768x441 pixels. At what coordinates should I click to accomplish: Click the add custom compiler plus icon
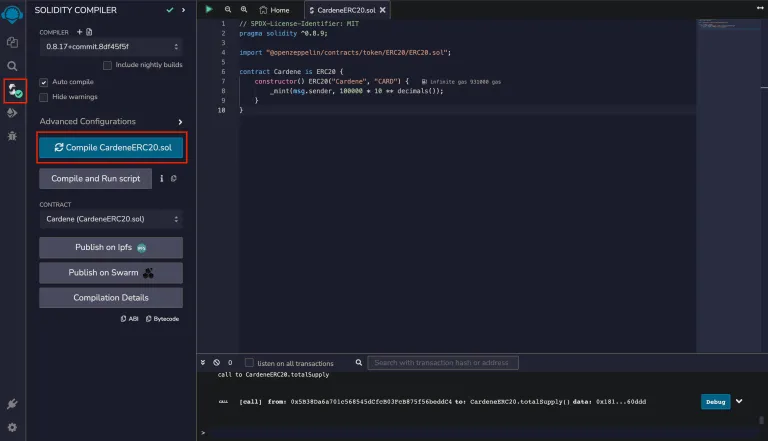point(79,32)
